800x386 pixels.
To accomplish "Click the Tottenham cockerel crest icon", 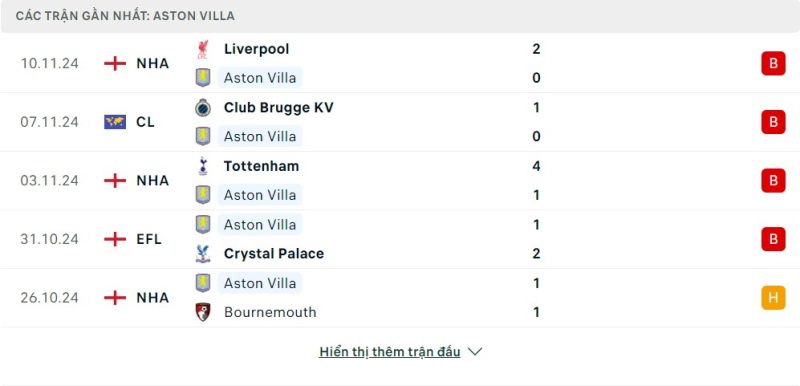I will click(203, 166).
